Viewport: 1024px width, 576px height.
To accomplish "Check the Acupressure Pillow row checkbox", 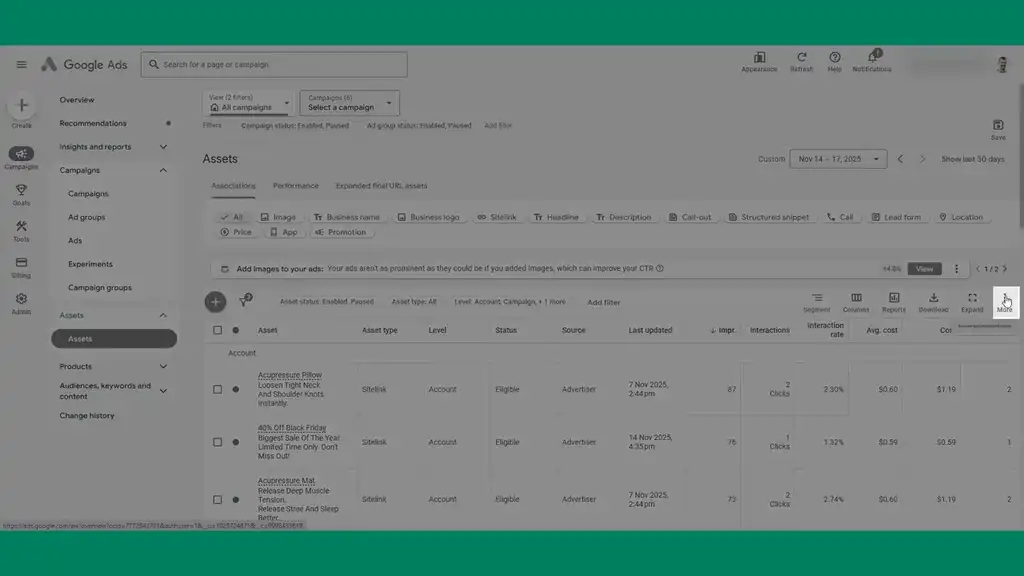I will [x=217, y=387].
